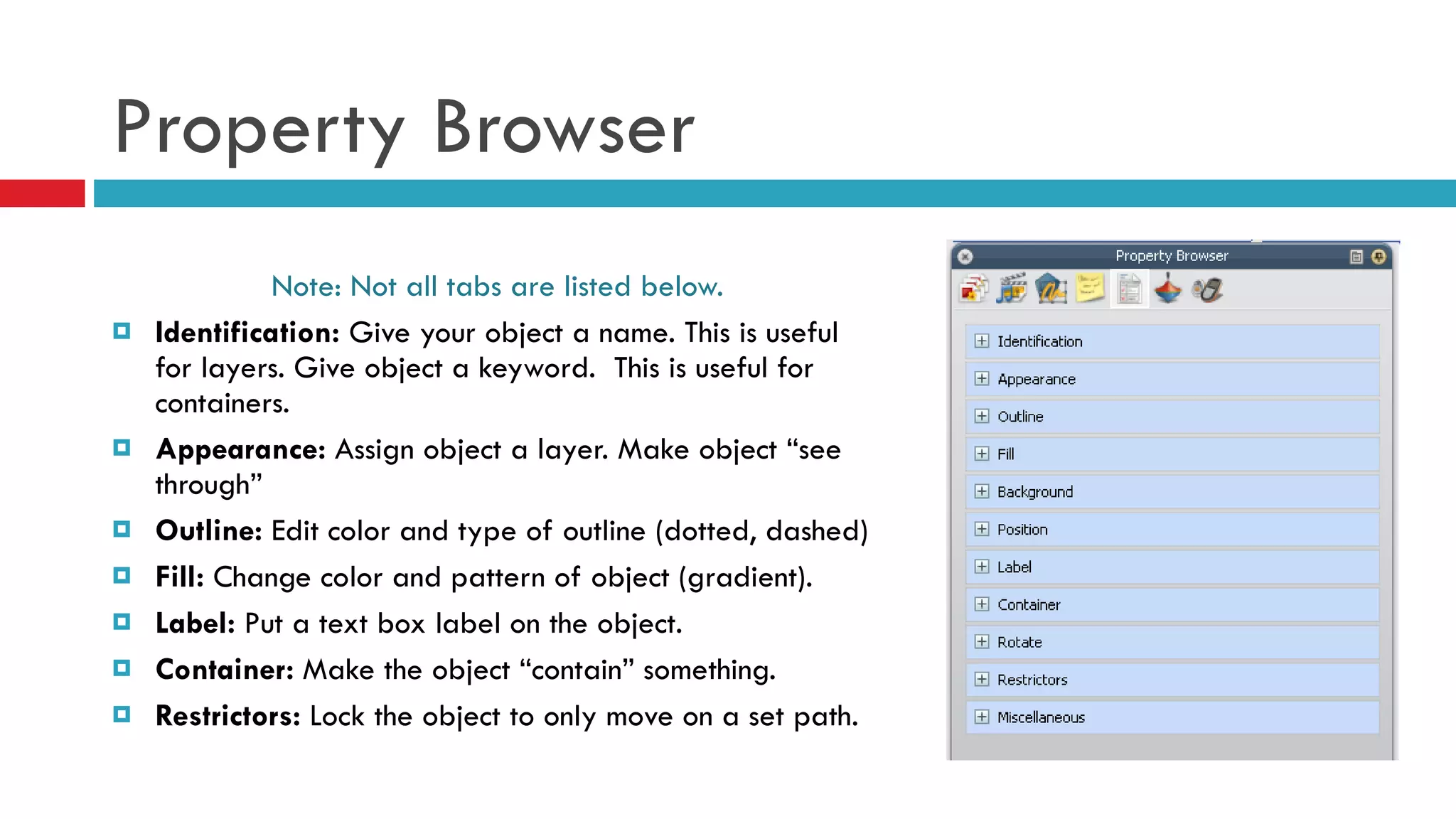1456x819 pixels.
Task: Expand the Restrictors plus box
Action: tap(982, 680)
